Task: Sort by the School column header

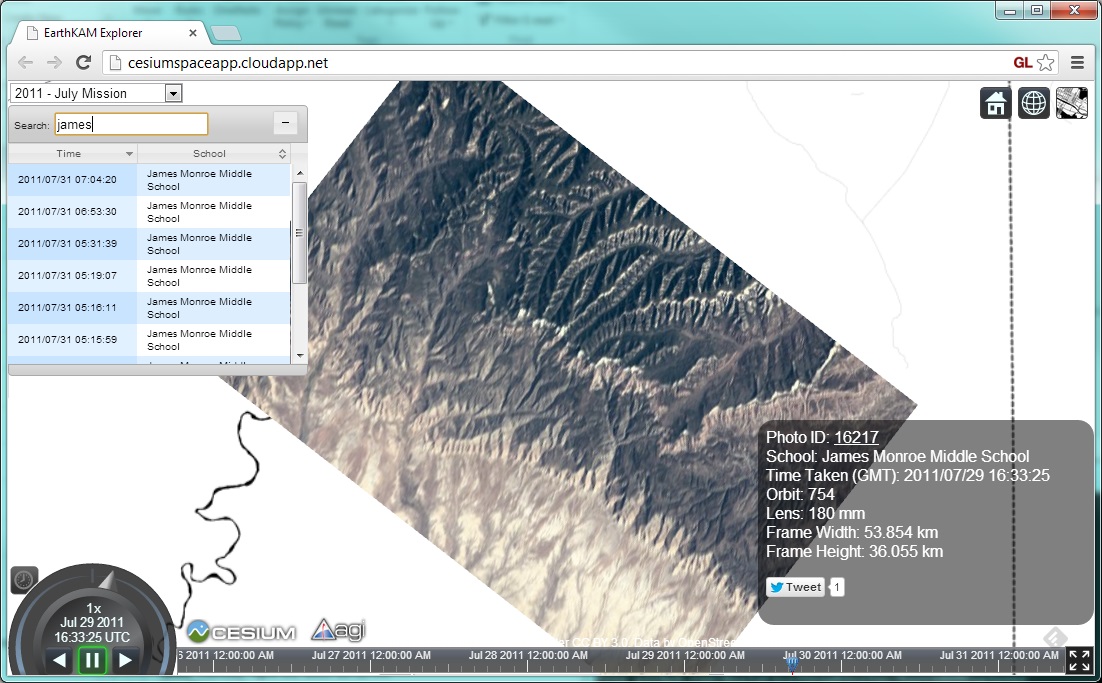Action: coord(214,153)
